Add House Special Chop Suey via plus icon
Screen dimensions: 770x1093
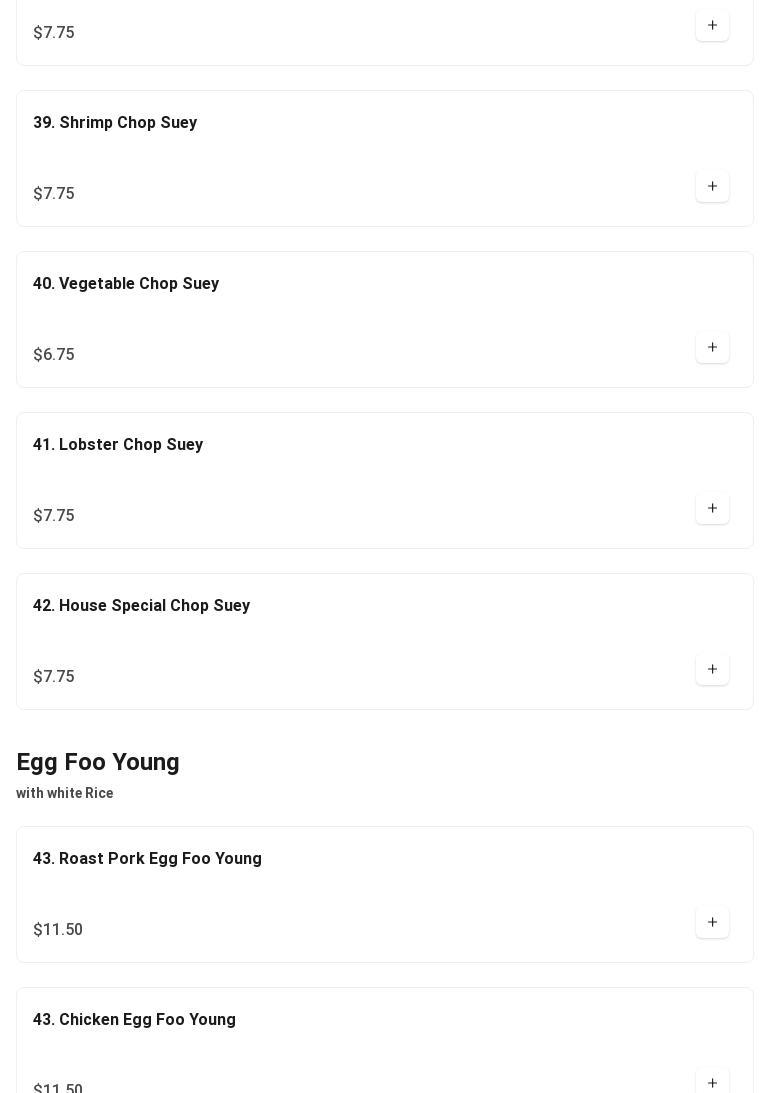(x=712, y=669)
